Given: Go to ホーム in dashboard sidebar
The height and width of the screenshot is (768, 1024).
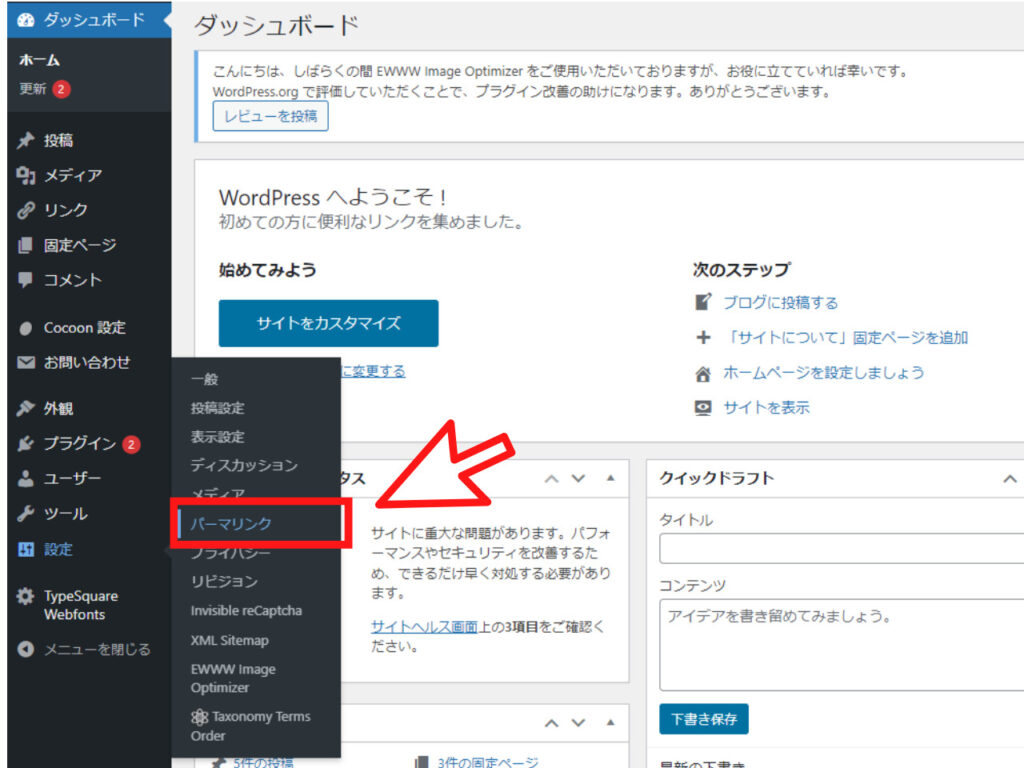Looking at the screenshot, I should [x=39, y=60].
